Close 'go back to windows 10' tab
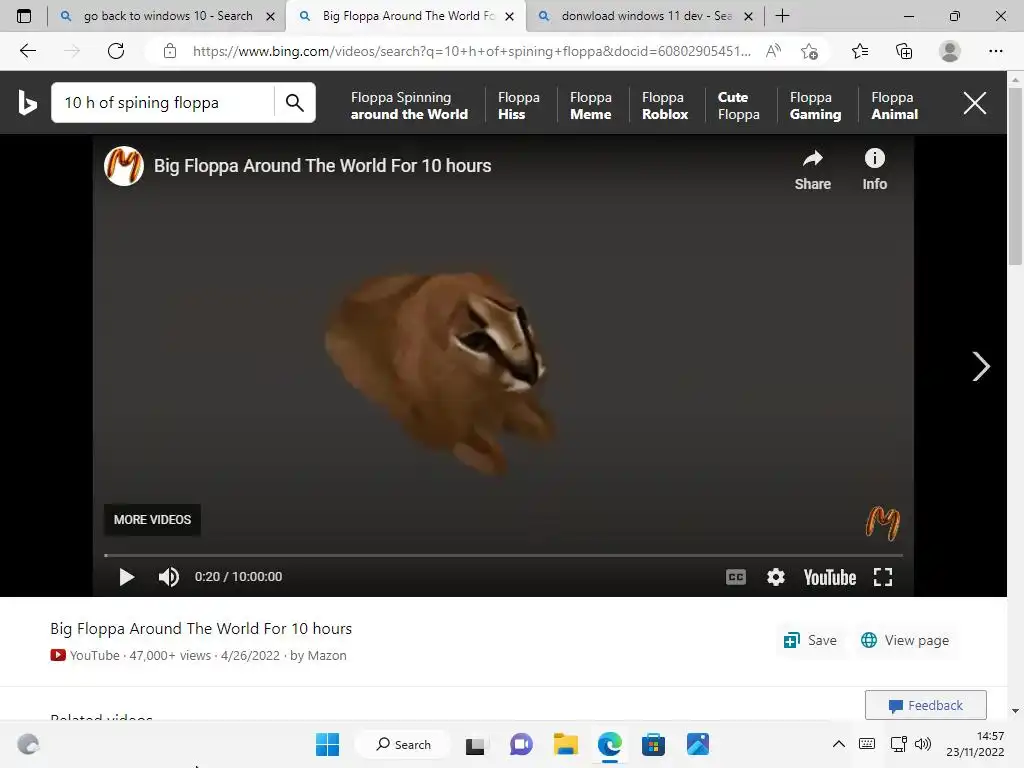The width and height of the screenshot is (1024, 768). pyautogui.click(x=270, y=16)
